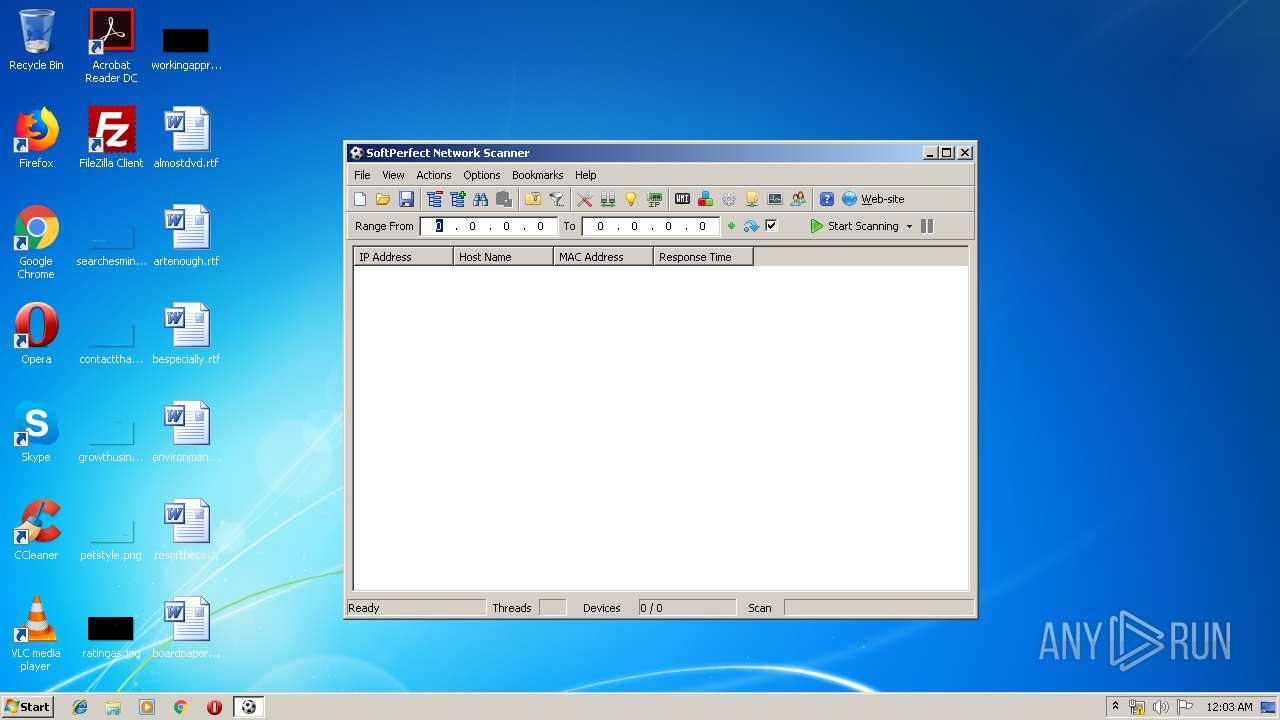Click the taskbar clock showing 12:03 AM
This screenshot has width=1280, height=720.
pos(1229,707)
